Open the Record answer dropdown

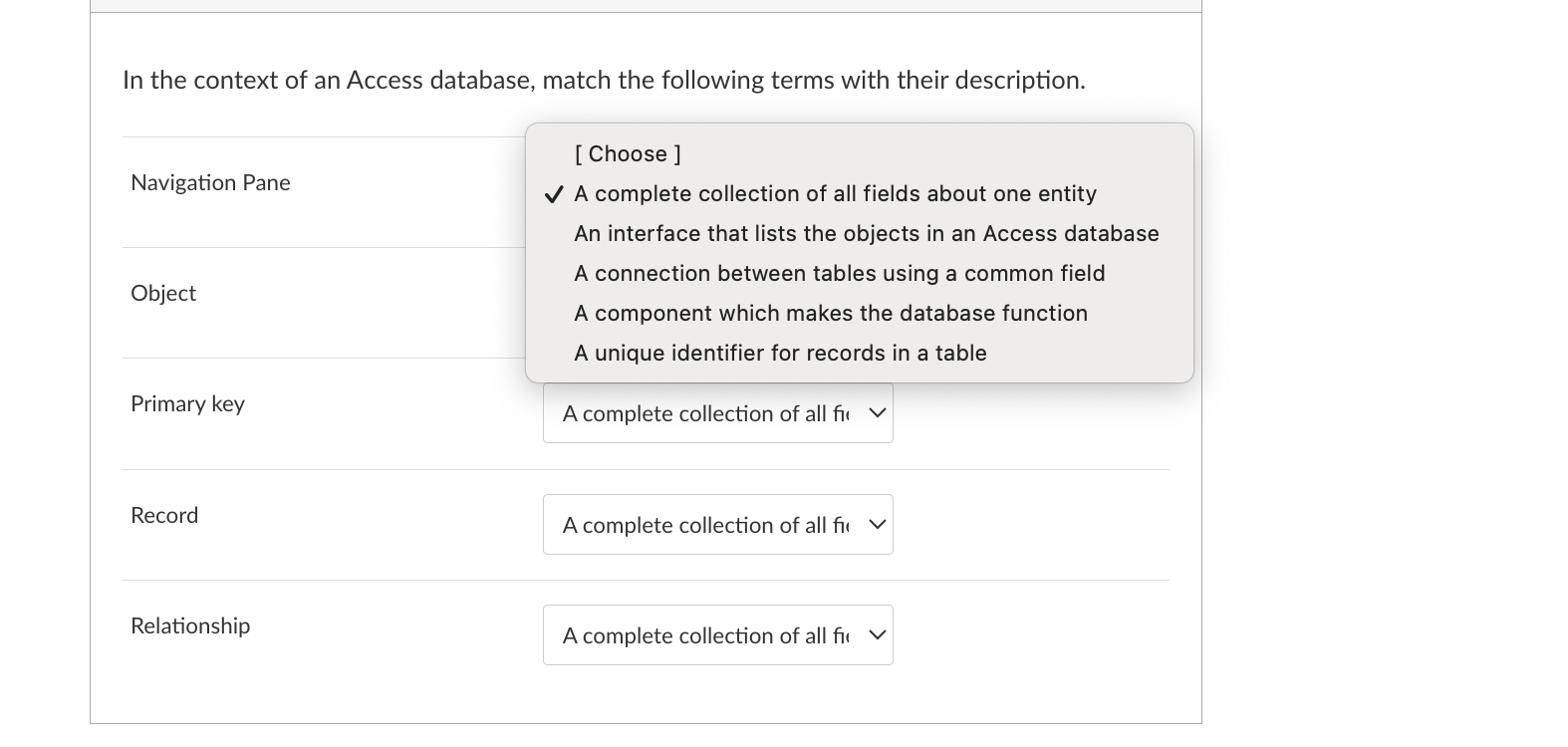[x=717, y=524]
